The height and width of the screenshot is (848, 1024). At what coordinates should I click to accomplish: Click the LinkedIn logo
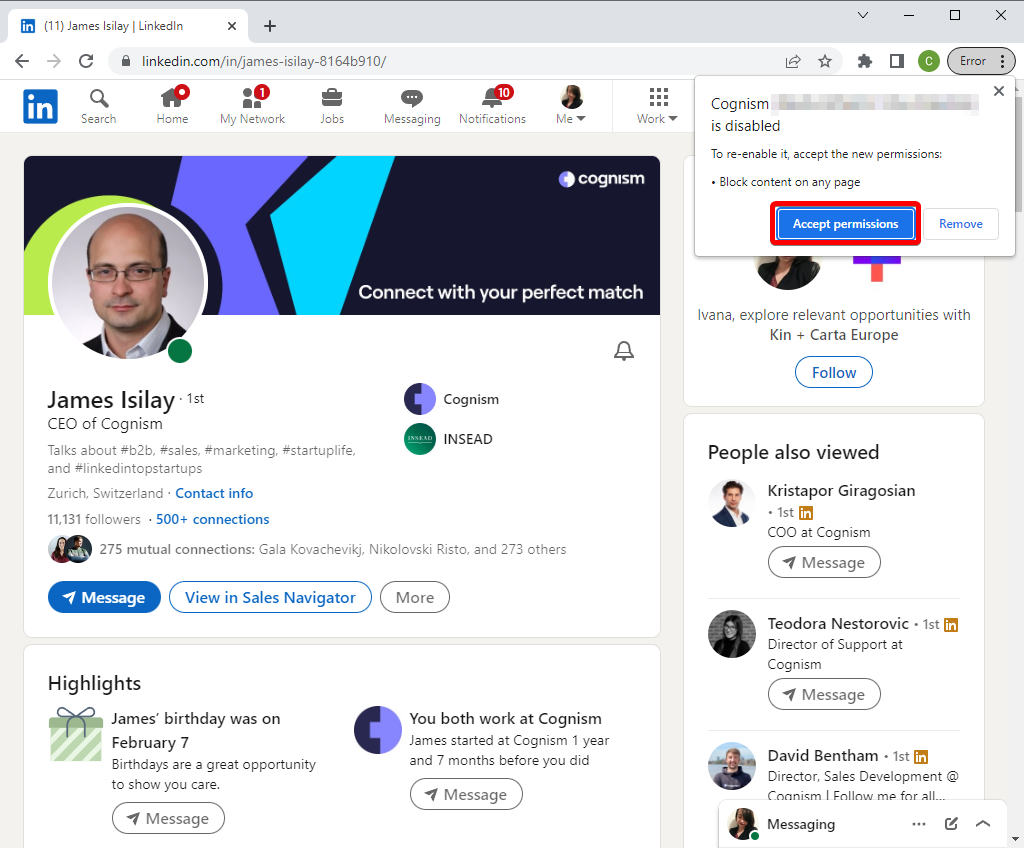click(40, 106)
